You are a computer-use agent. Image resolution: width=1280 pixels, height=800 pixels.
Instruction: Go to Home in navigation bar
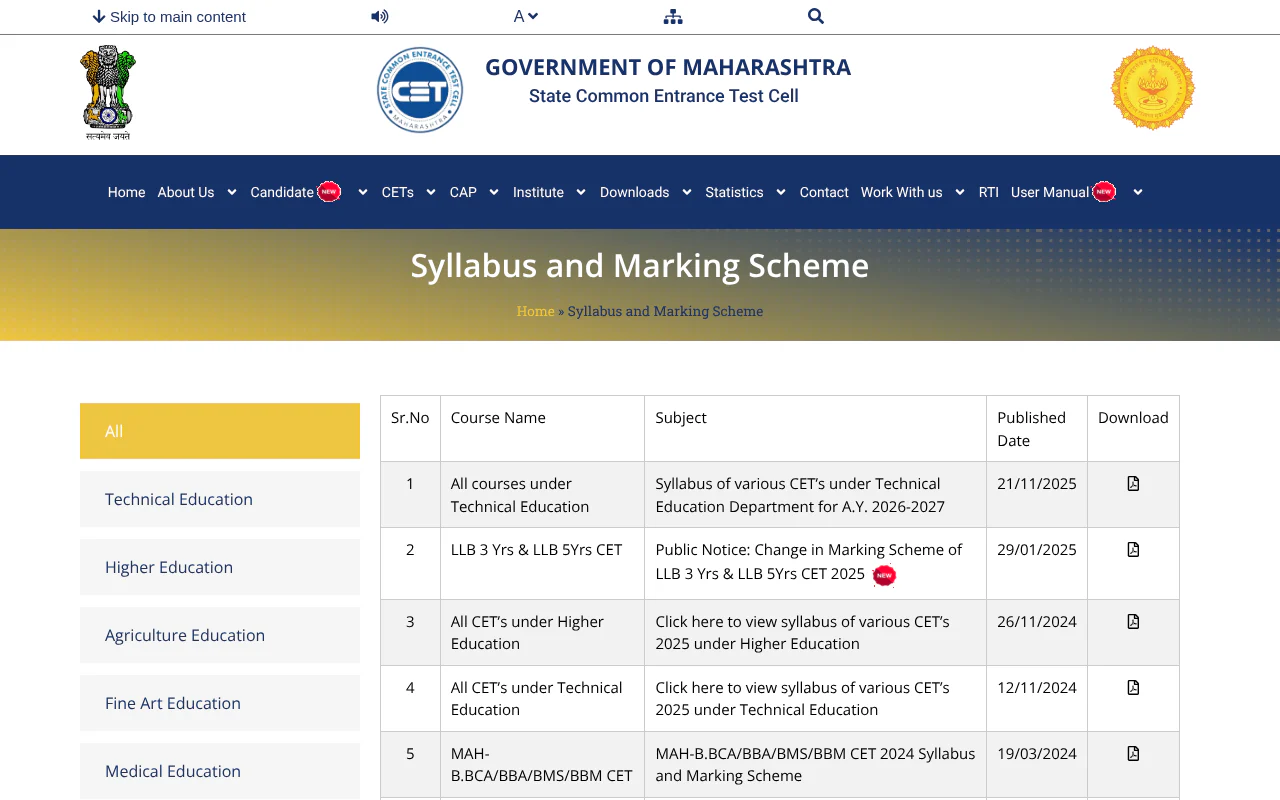(x=127, y=192)
